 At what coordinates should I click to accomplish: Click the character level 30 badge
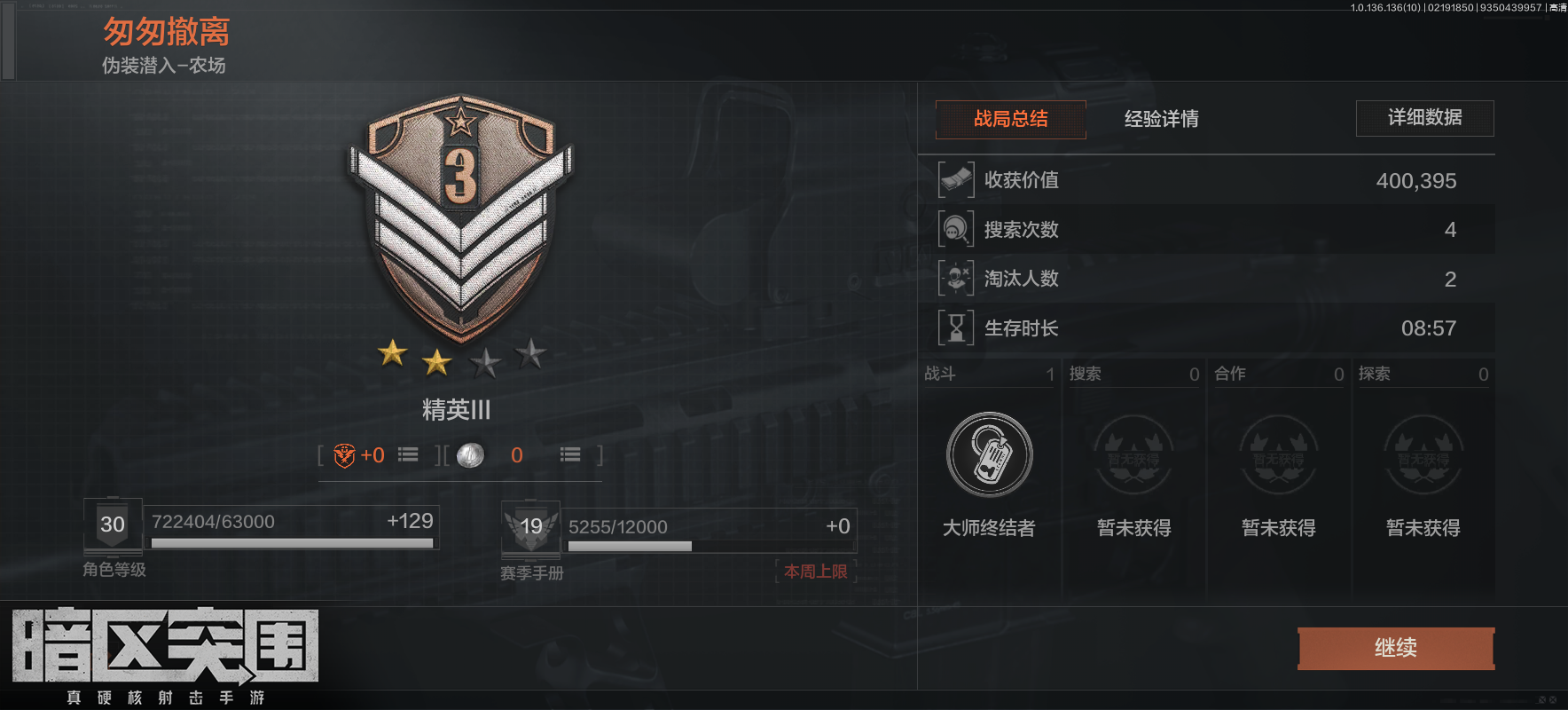click(x=113, y=524)
